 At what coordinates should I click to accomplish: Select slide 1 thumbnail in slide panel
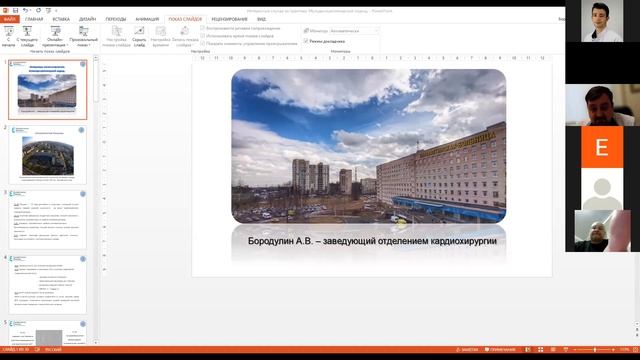point(48,90)
